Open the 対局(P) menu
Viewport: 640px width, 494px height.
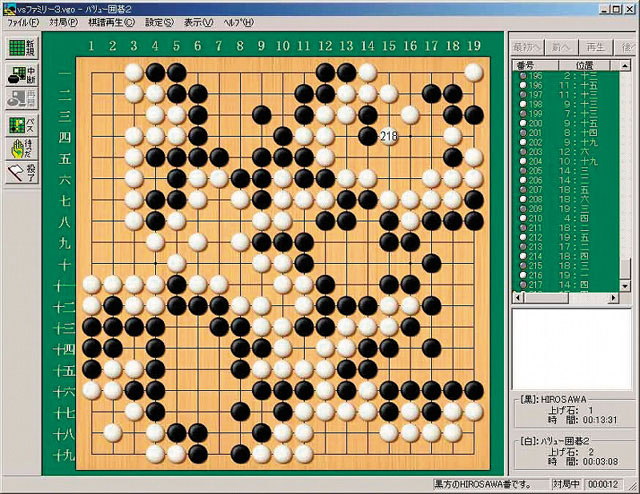click(x=62, y=21)
